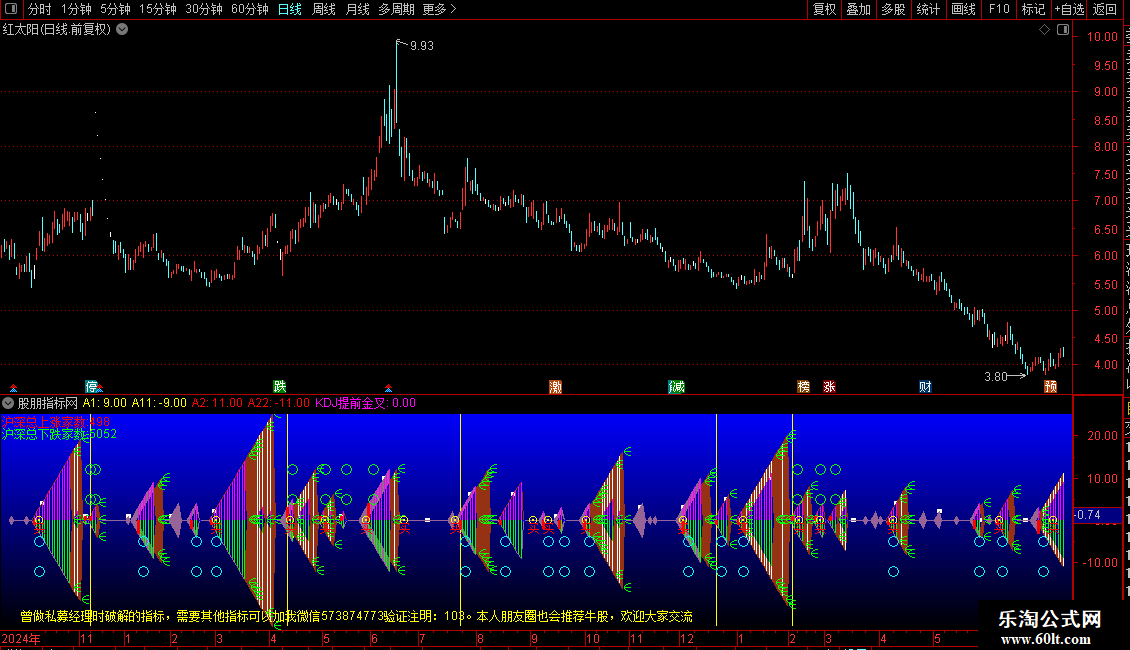Expand the 股朋指标网 indicator dropdown

point(8,403)
